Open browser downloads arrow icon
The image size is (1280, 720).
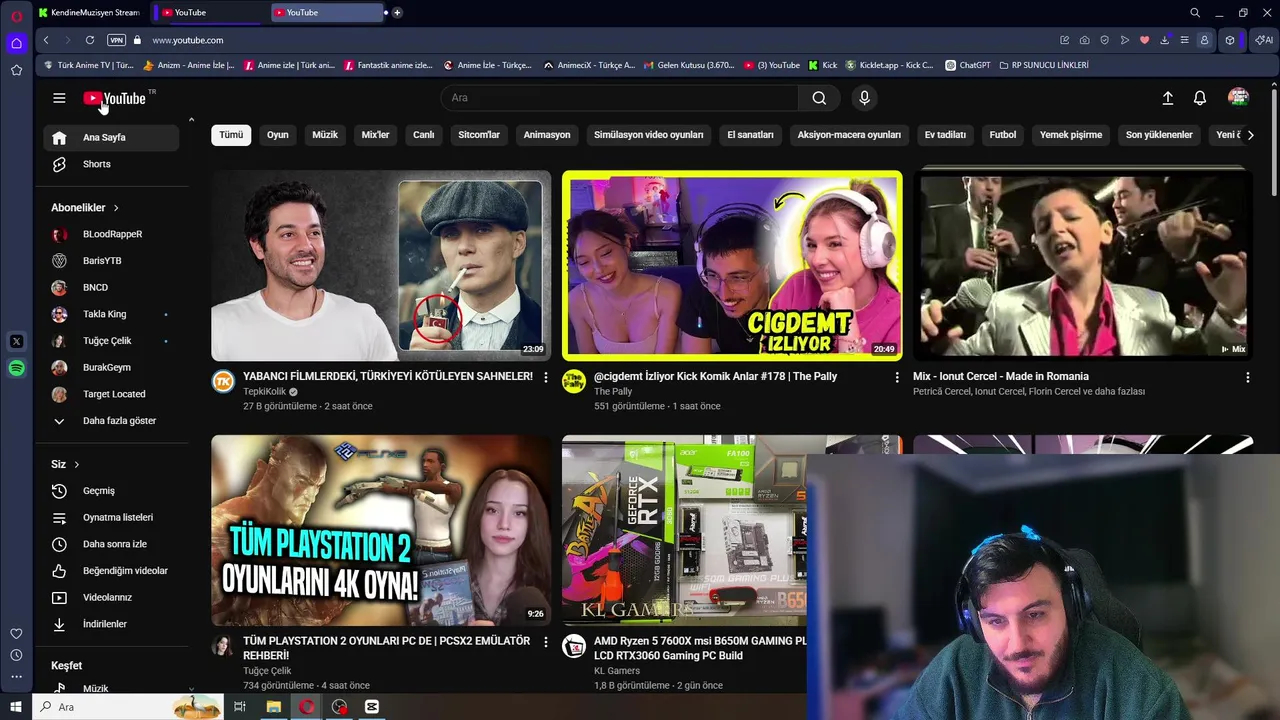pyautogui.click(x=1164, y=40)
